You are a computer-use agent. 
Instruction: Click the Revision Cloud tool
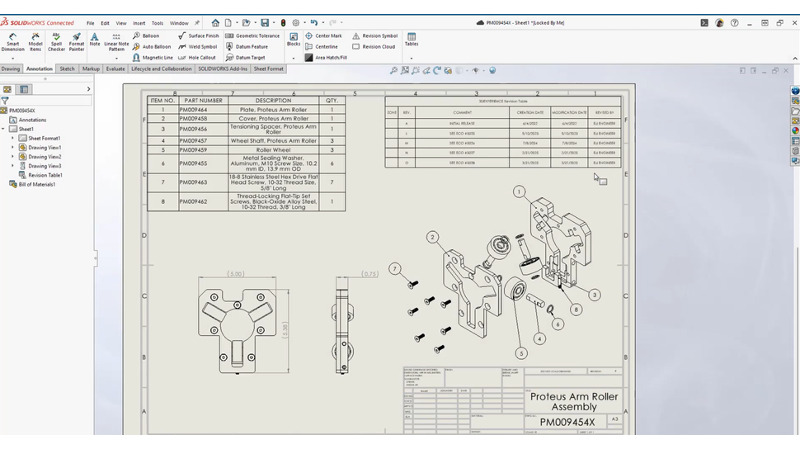pos(374,46)
